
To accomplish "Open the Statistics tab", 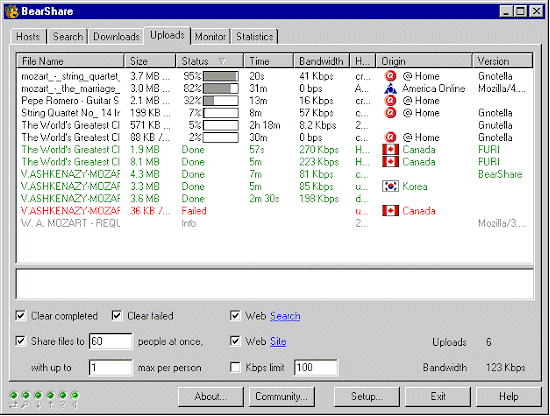I will pyautogui.click(x=255, y=36).
